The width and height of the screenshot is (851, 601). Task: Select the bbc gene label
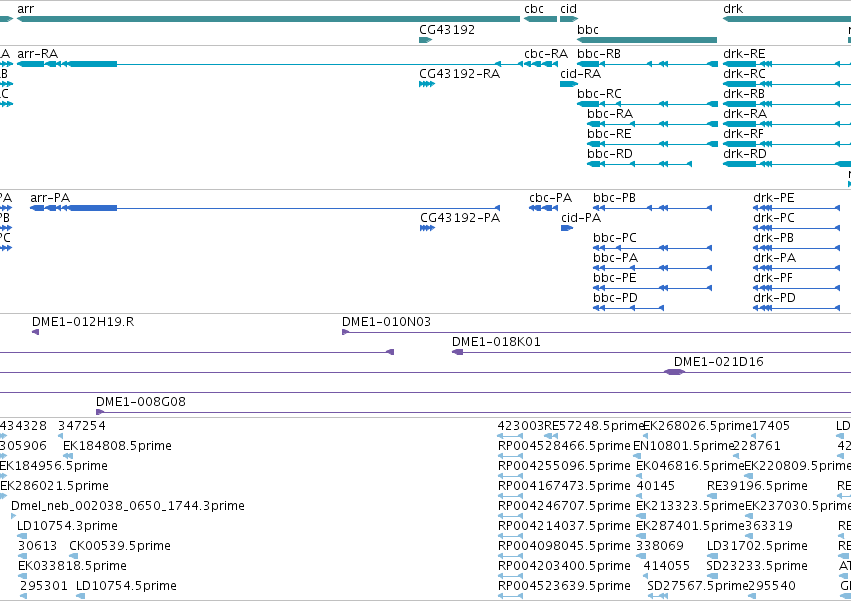(x=588, y=30)
